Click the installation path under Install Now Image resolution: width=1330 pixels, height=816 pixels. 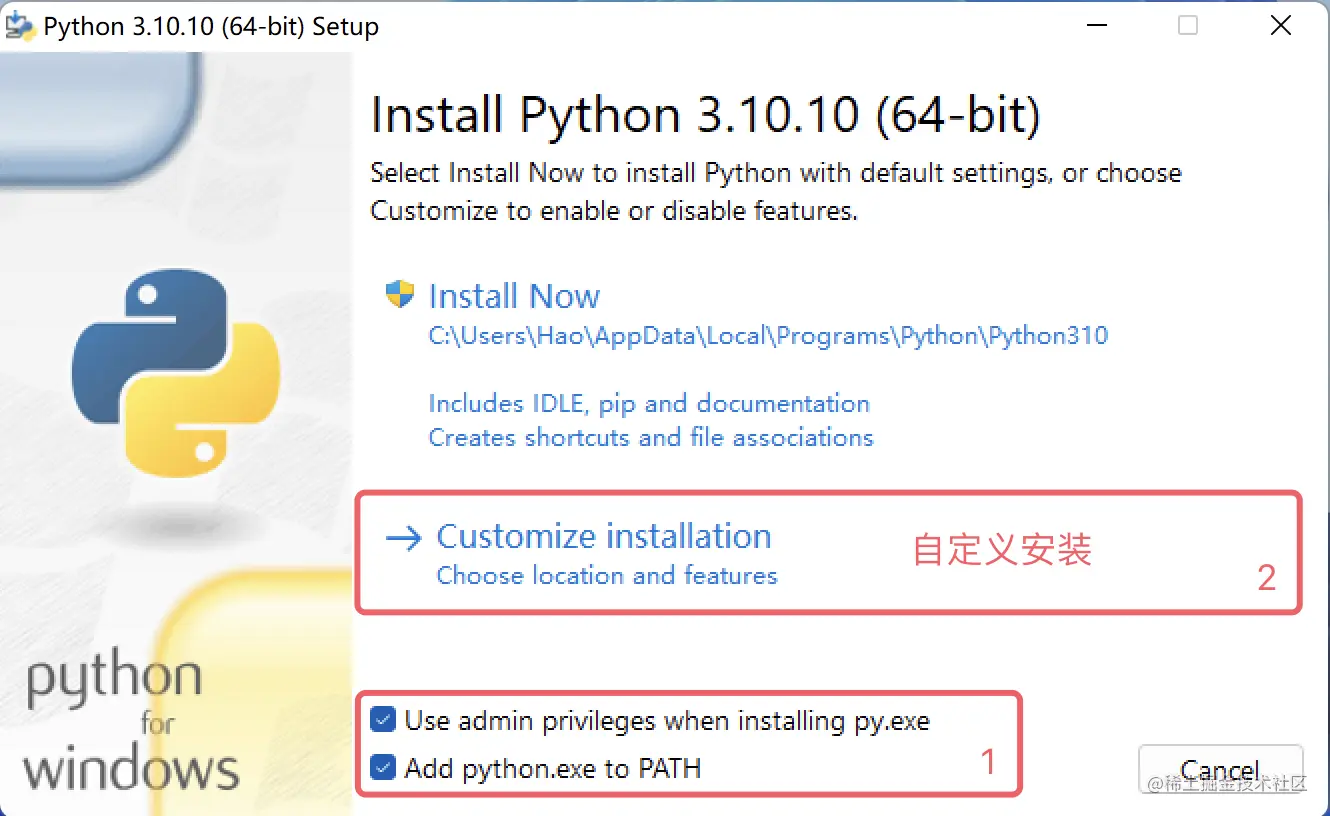coord(767,336)
